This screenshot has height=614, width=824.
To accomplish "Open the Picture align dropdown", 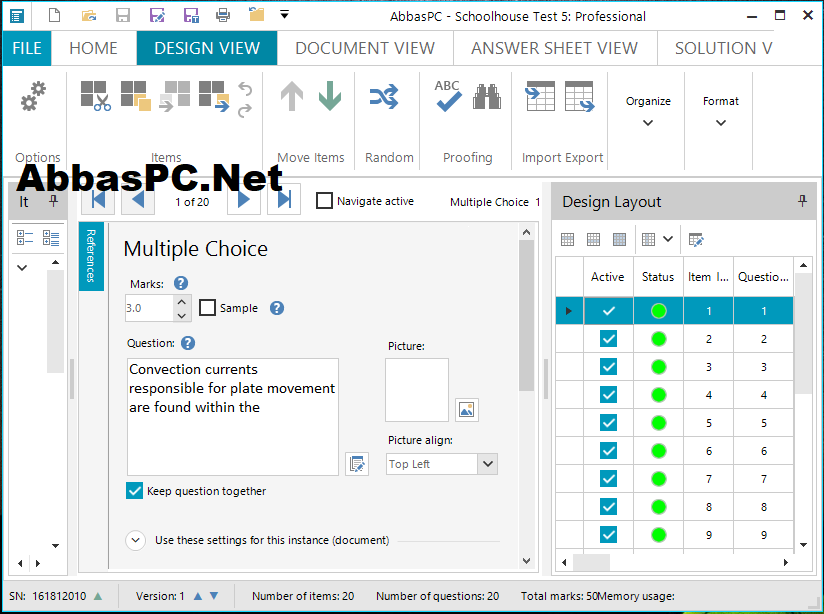I will point(488,464).
